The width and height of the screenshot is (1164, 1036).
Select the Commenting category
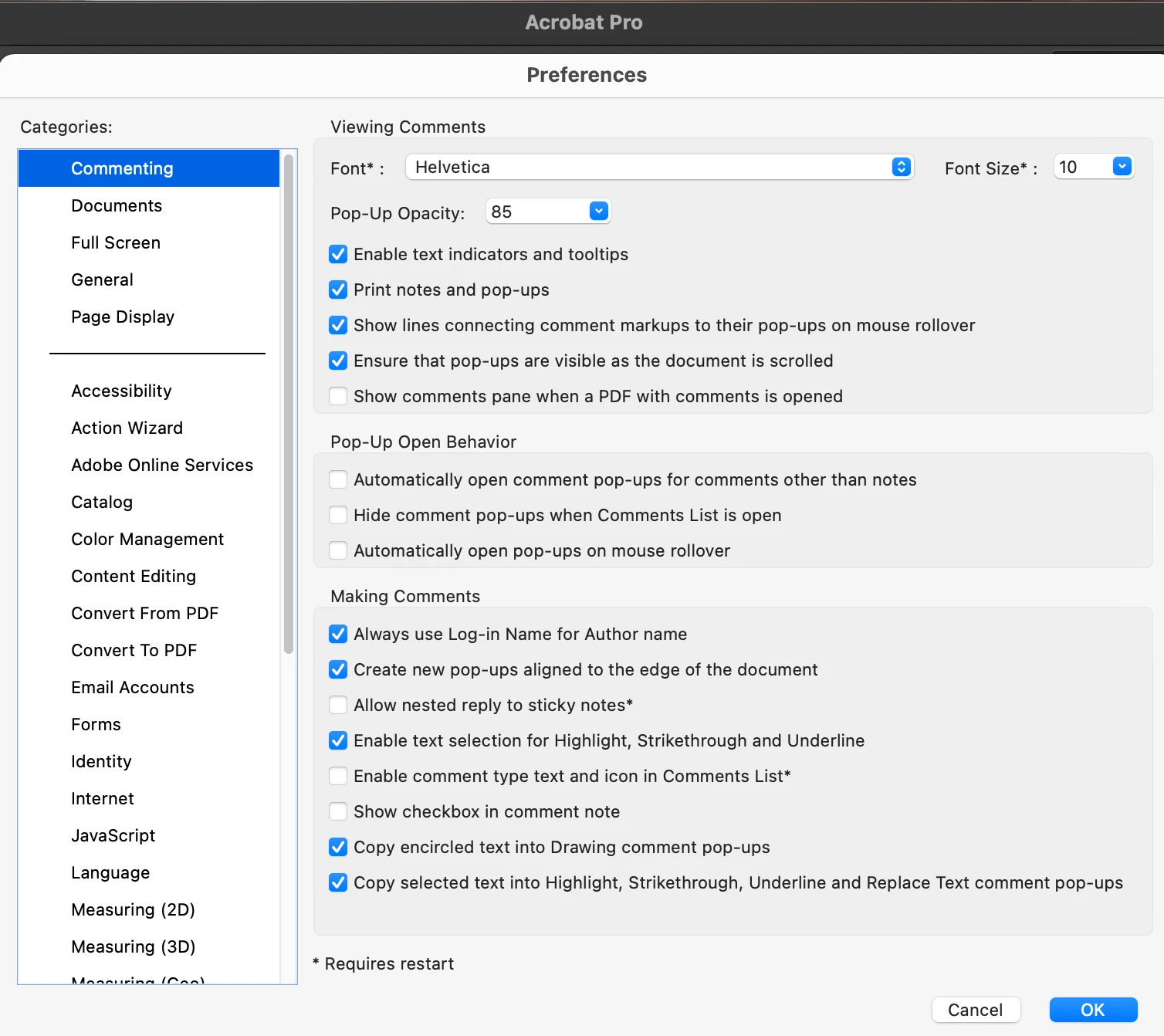[x=149, y=168]
